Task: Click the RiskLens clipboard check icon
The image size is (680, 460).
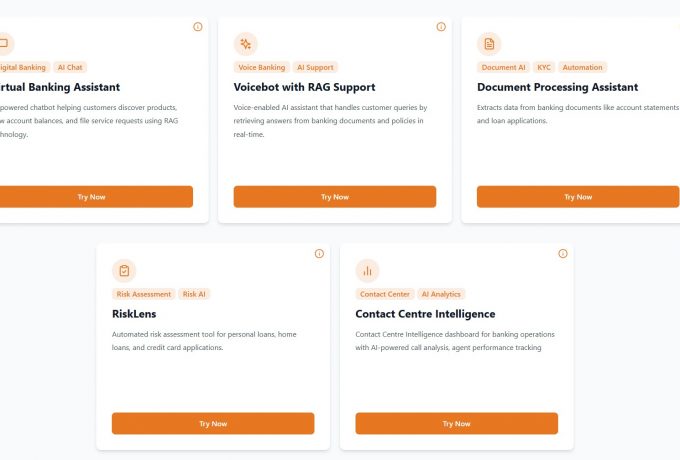Action: (124, 271)
